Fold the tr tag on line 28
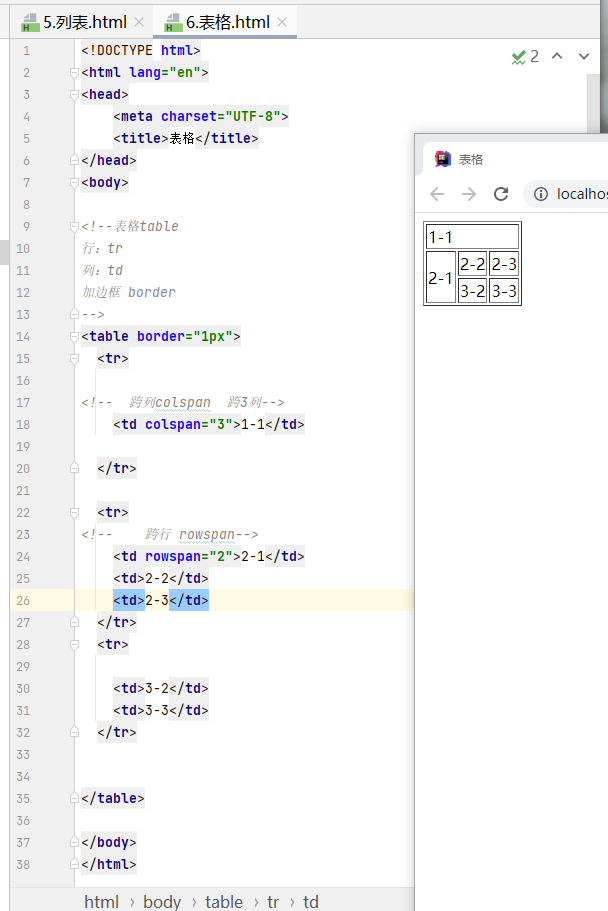Screen dimensions: 608x911 (74, 644)
